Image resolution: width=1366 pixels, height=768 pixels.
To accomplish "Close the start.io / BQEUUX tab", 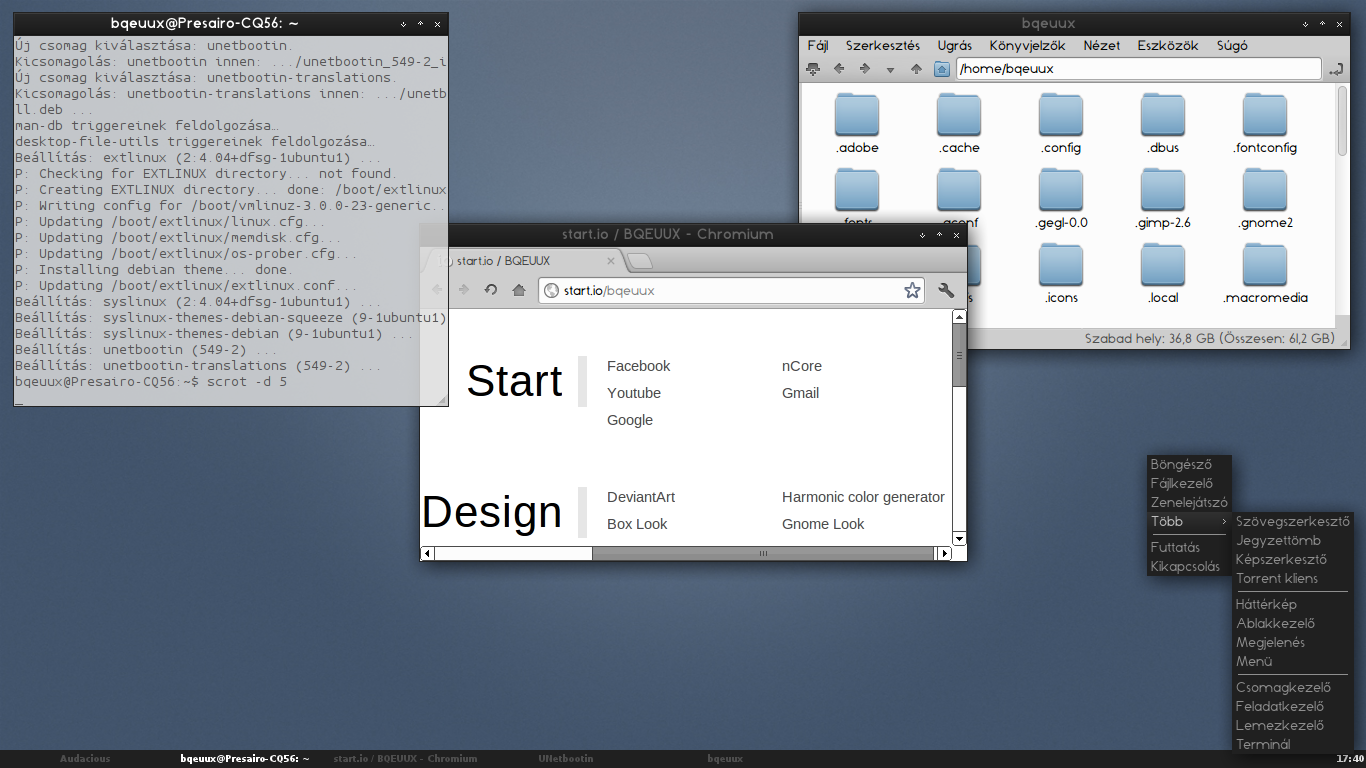I will pos(611,261).
